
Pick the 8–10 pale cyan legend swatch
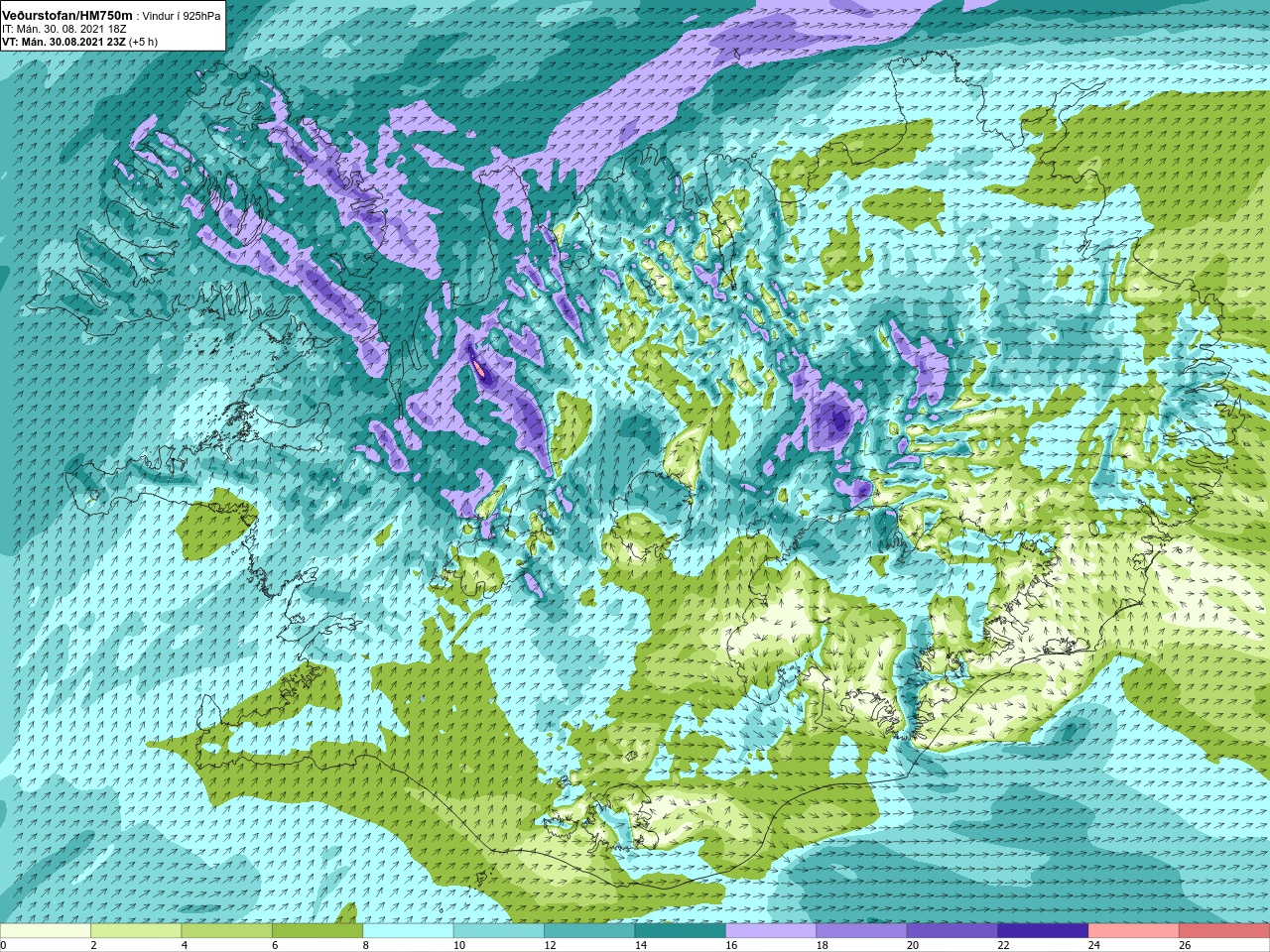tap(409, 931)
